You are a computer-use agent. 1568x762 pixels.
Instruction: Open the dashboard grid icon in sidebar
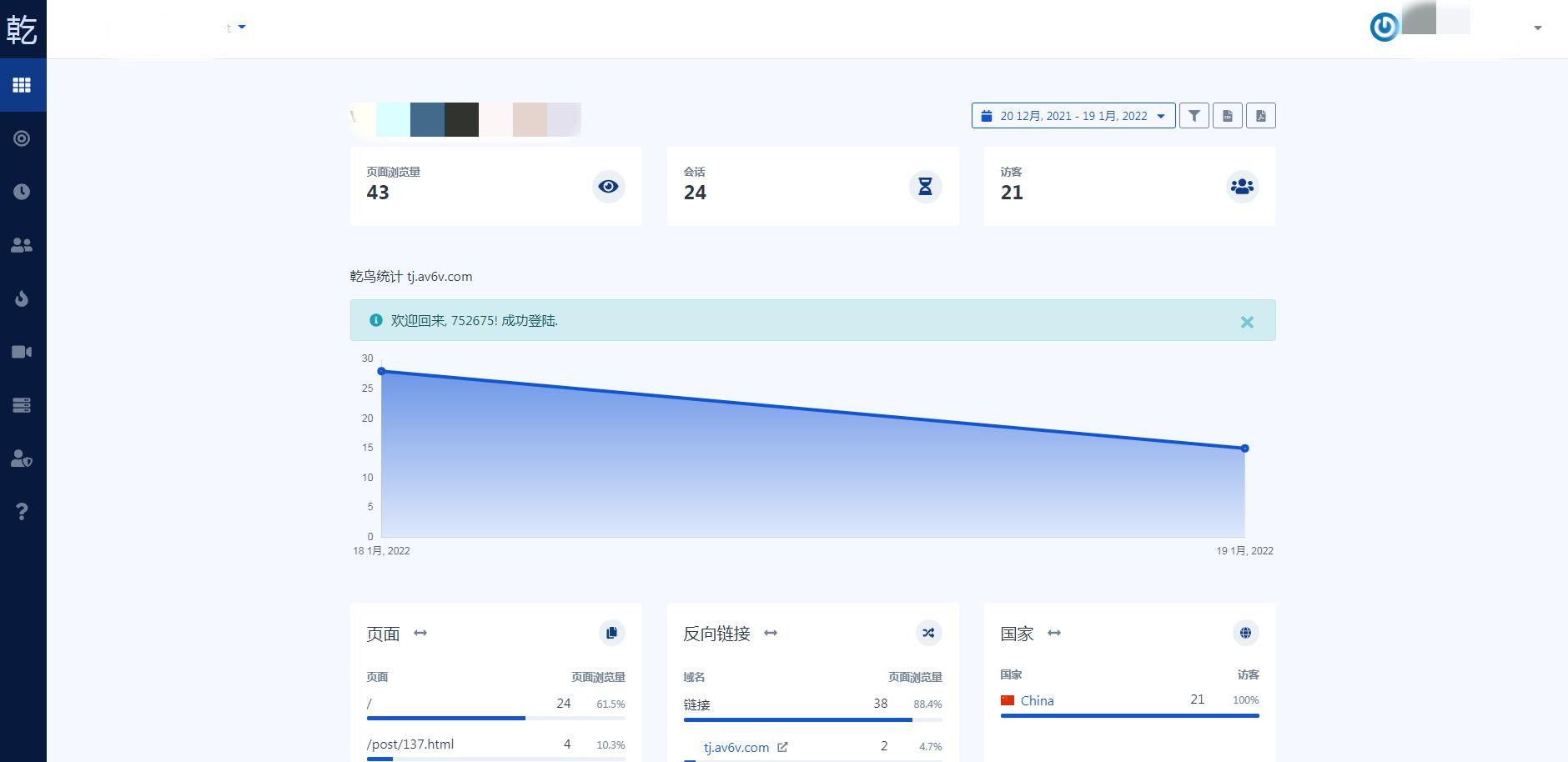tap(22, 85)
